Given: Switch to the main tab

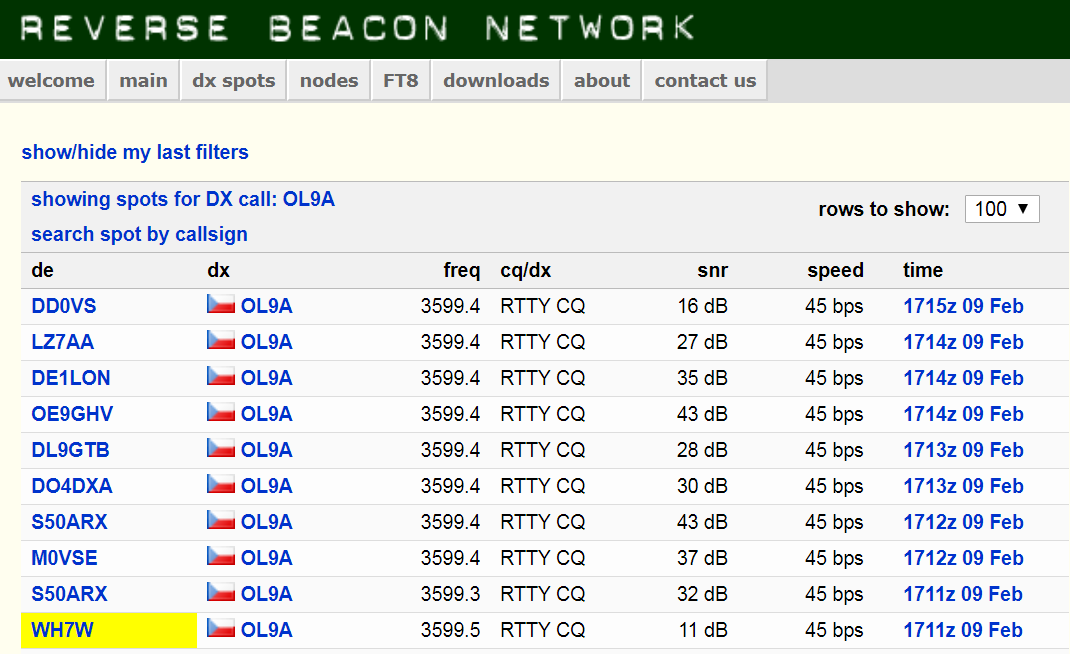Looking at the screenshot, I should pyautogui.click(x=143, y=81).
